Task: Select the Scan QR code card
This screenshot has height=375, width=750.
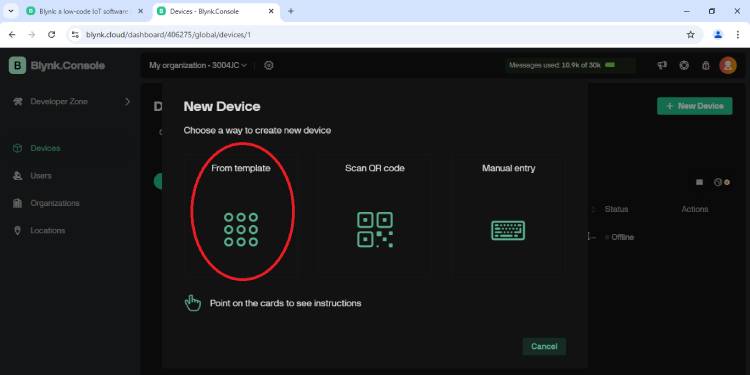Action: [x=375, y=214]
